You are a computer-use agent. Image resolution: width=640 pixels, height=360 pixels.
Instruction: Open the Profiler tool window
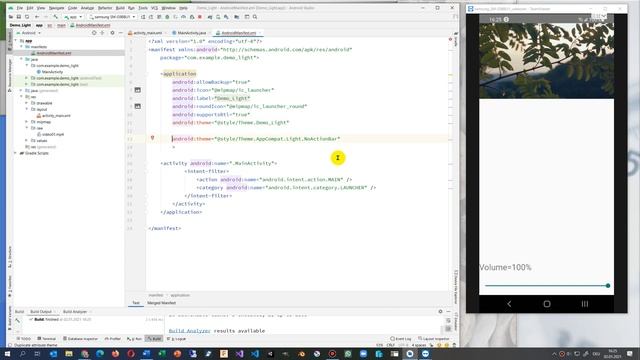113,338
